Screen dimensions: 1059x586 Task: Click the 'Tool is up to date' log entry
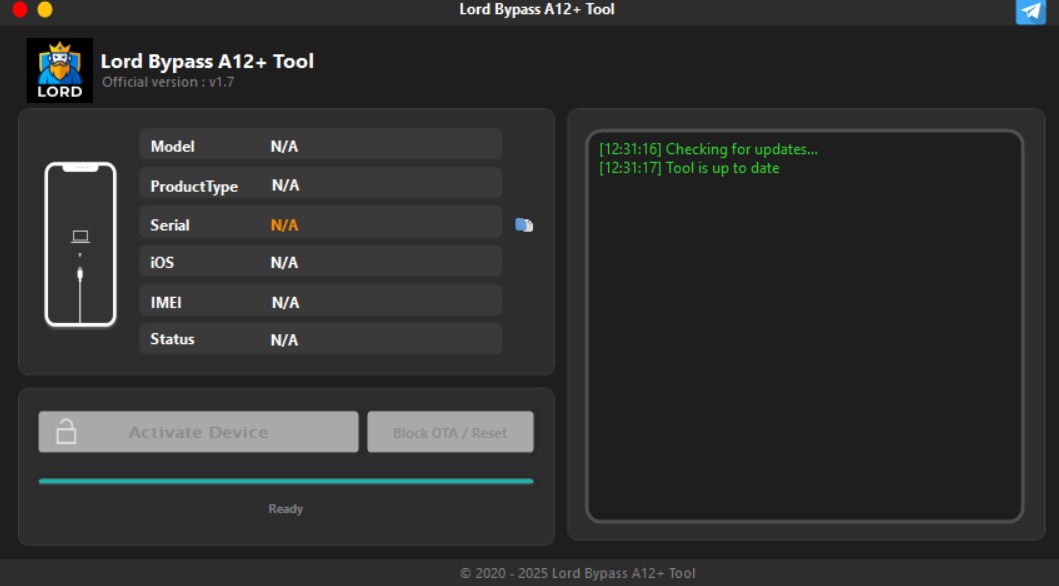pyautogui.click(x=690, y=168)
